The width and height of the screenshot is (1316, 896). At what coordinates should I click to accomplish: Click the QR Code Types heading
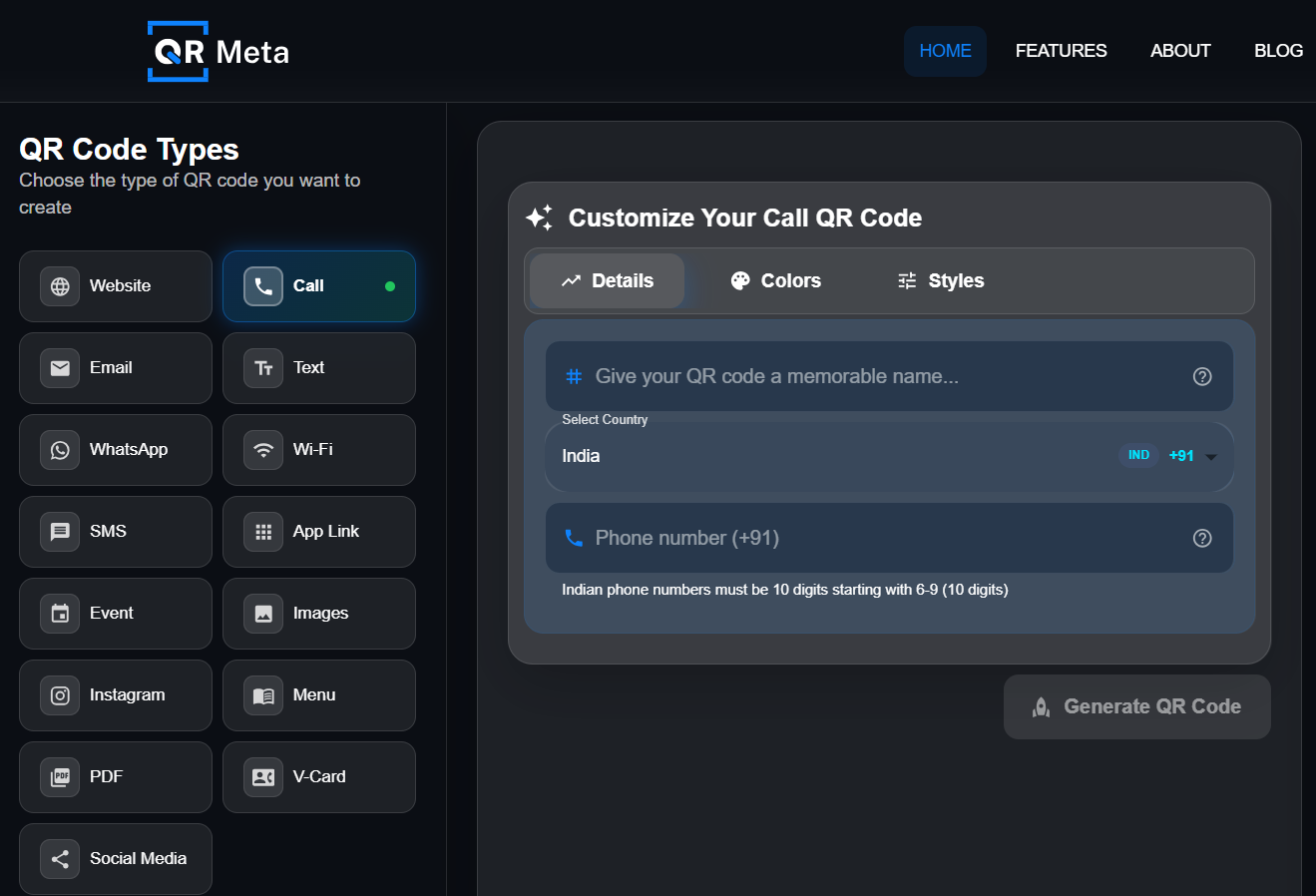tap(130, 150)
